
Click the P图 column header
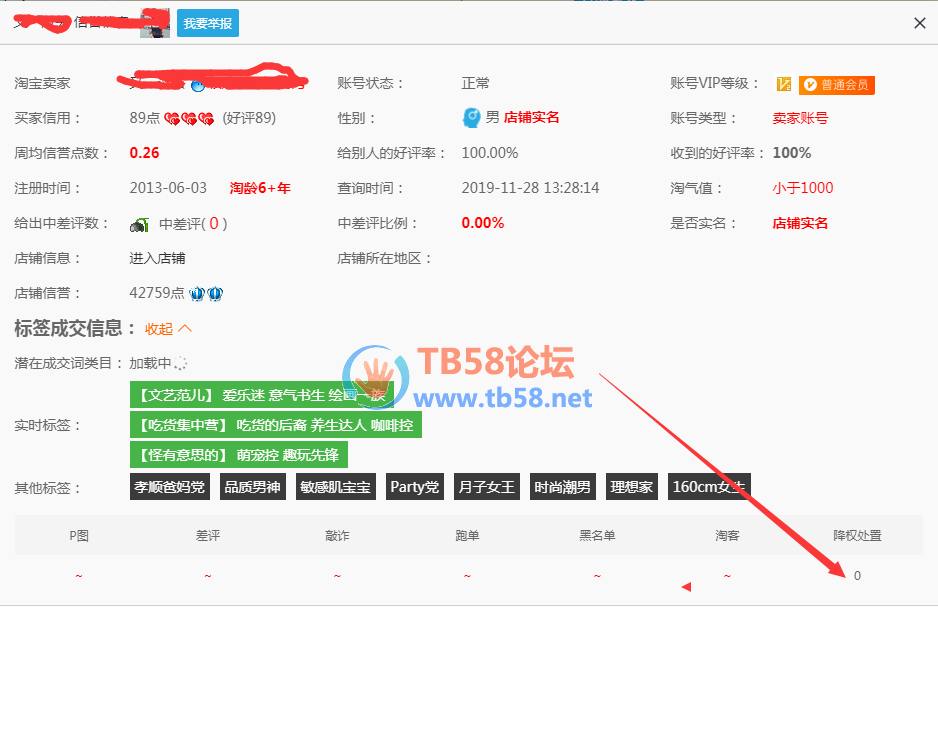point(79,535)
